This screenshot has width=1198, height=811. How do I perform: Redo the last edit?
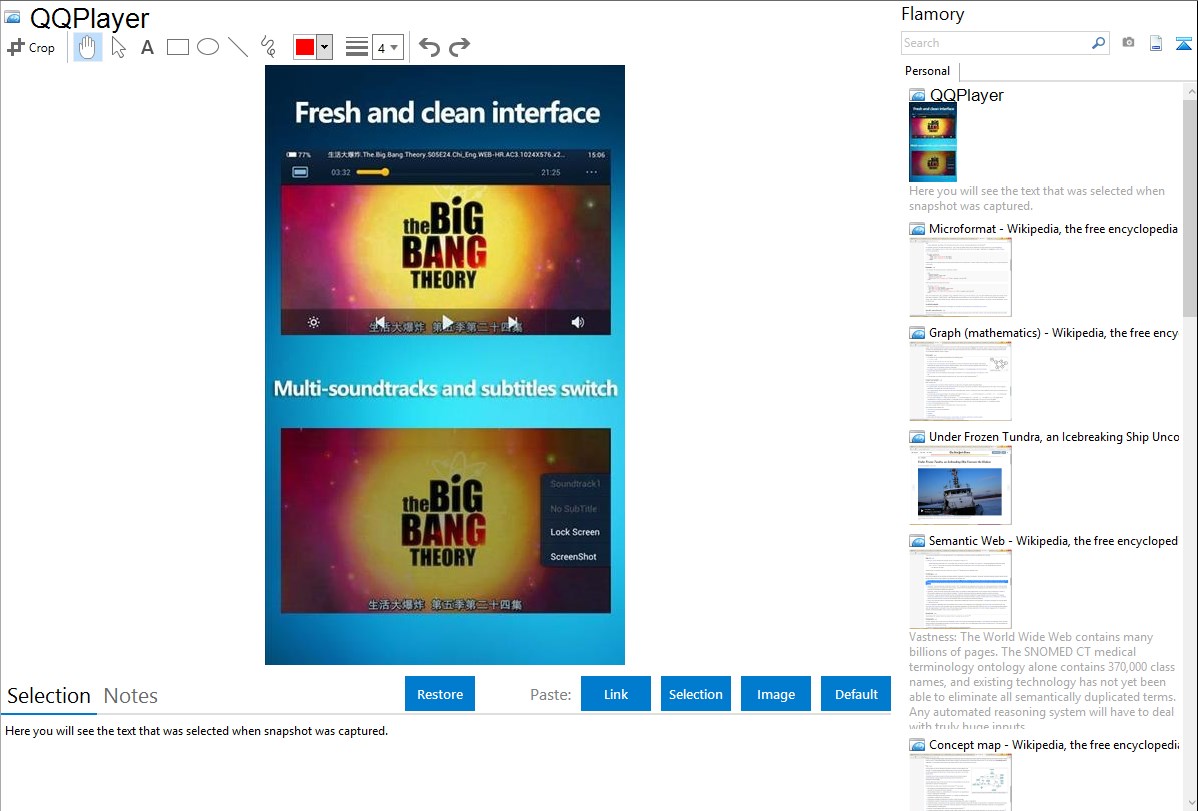point(459,47)
